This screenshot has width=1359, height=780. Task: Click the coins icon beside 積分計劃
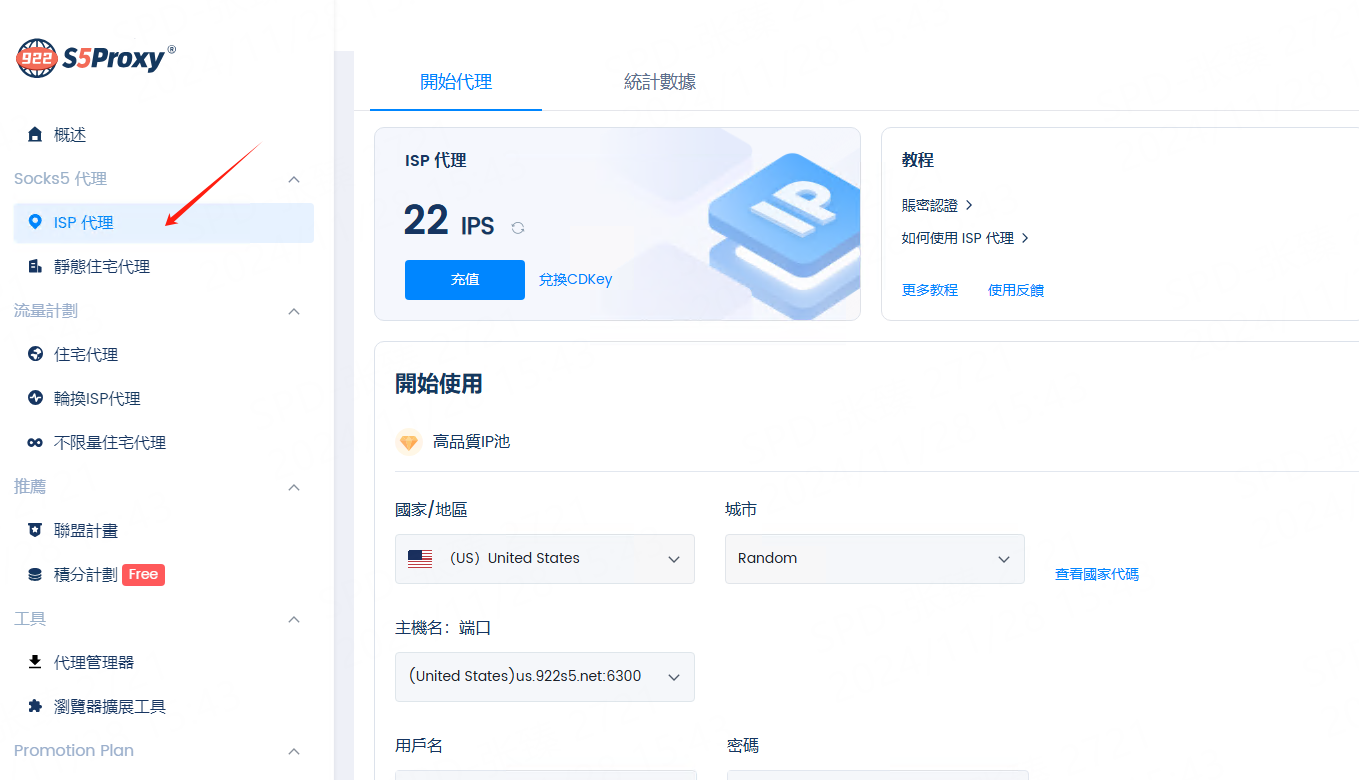tap(35, 575)
